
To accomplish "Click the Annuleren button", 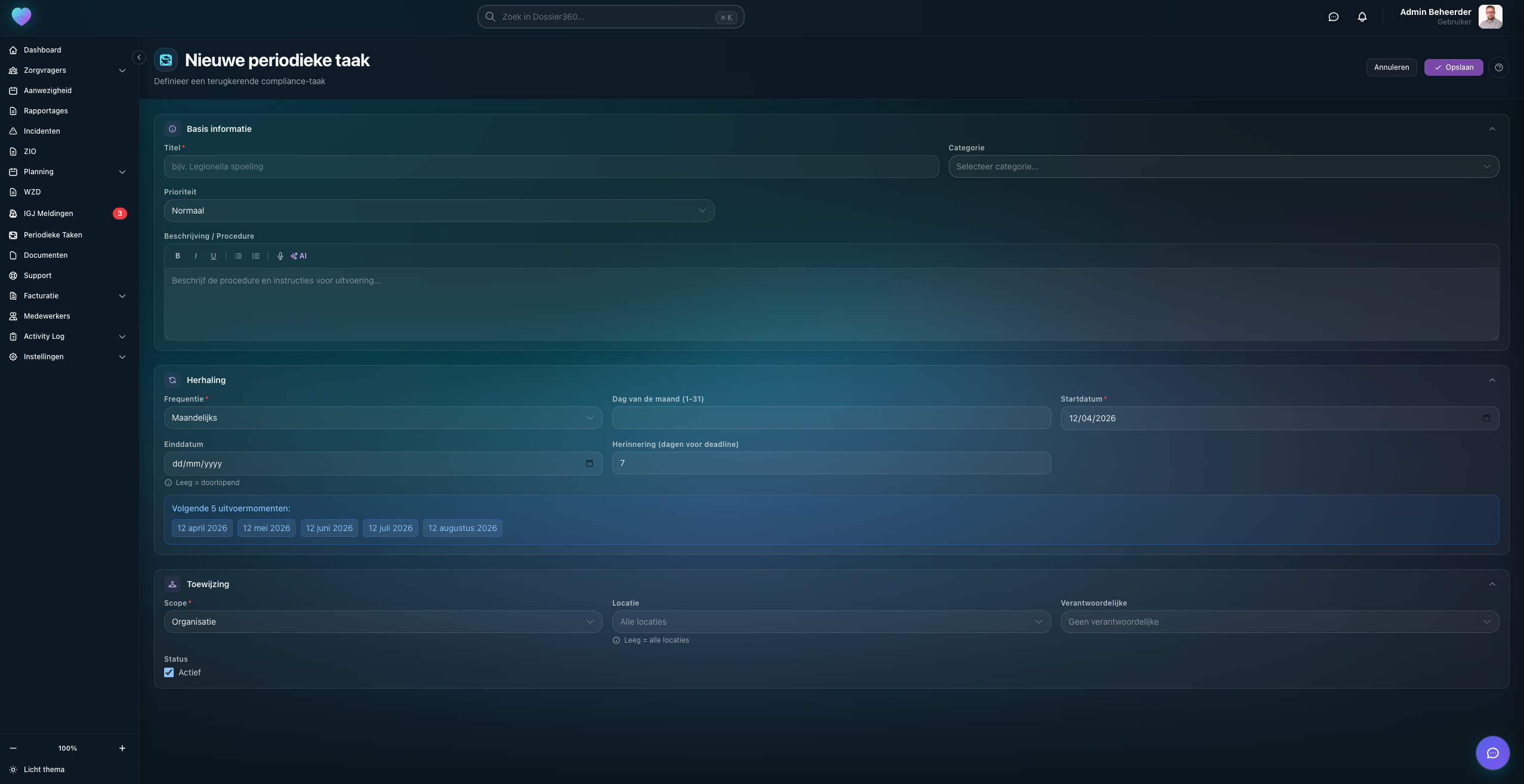I will click(1391, 67).
